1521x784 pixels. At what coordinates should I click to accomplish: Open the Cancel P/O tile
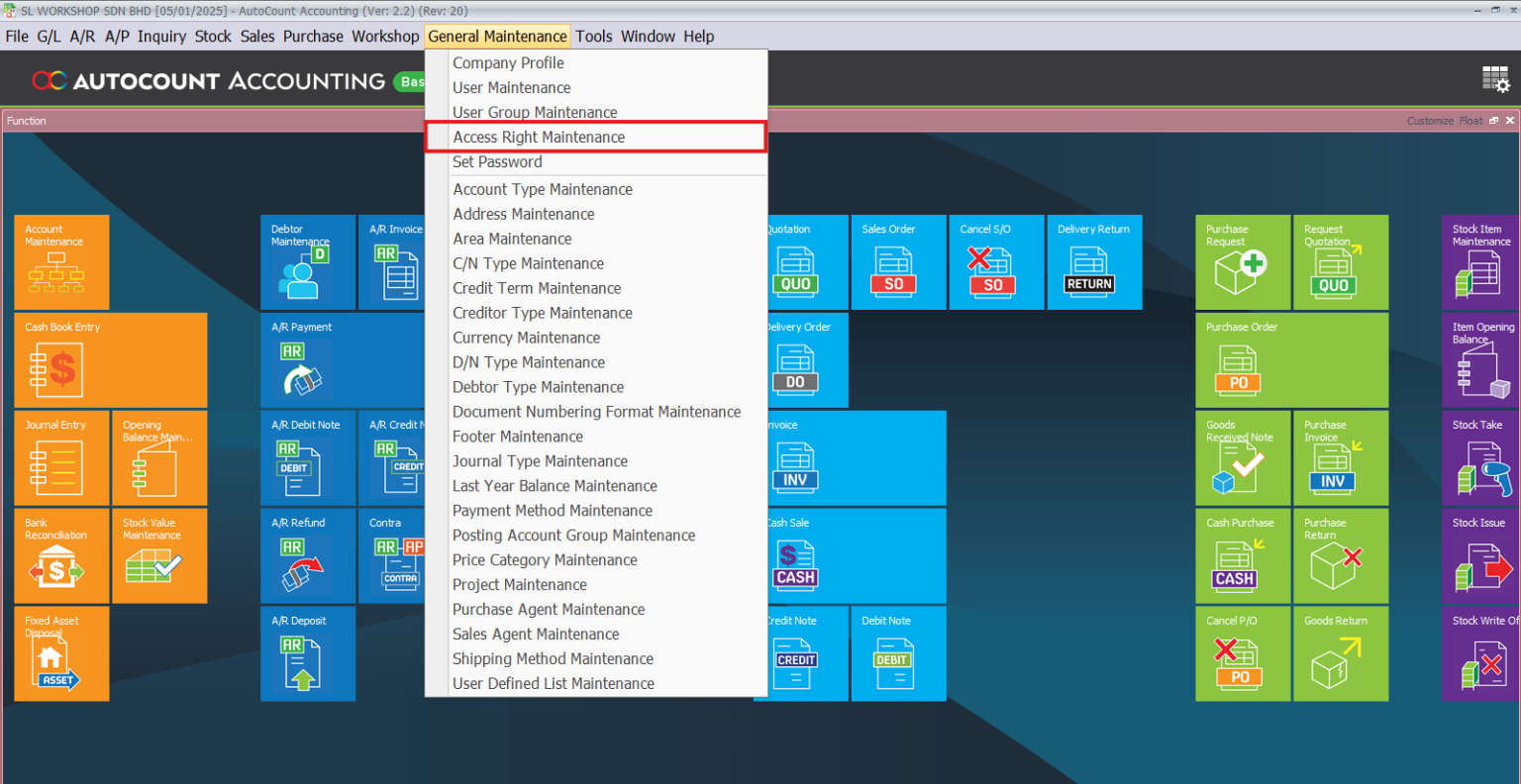pos(1243,654)
